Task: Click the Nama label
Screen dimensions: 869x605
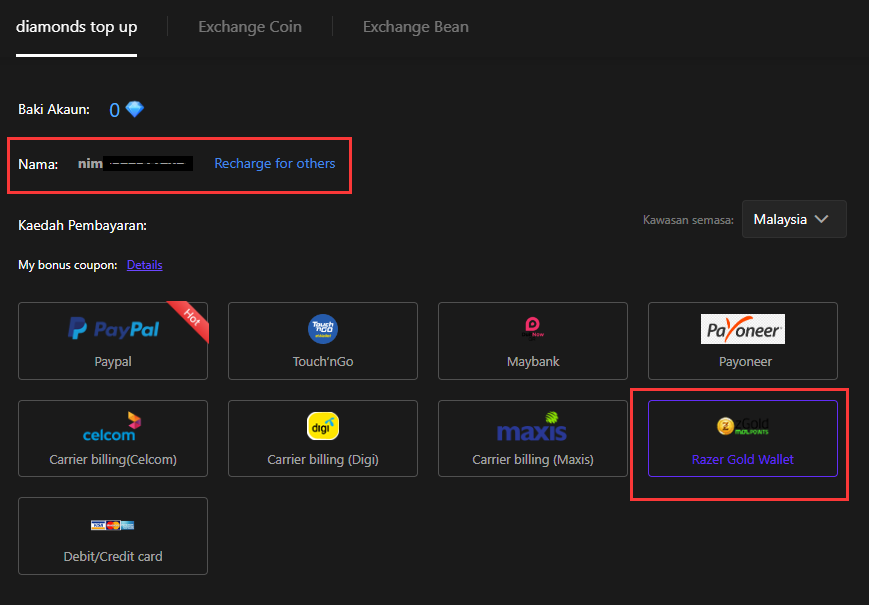Action: (38, 165)
